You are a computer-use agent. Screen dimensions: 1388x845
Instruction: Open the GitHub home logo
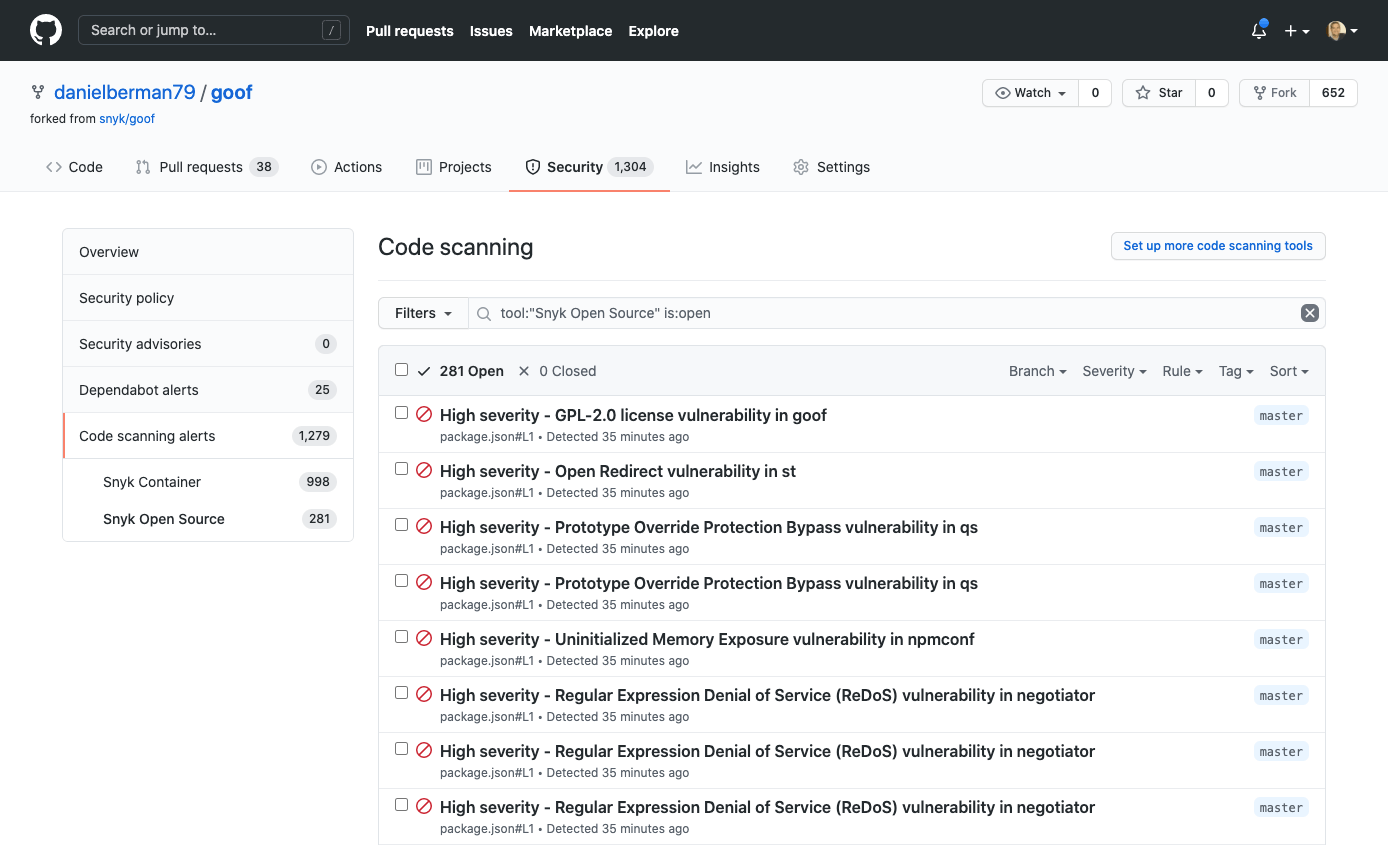click(x=46, y=30)
